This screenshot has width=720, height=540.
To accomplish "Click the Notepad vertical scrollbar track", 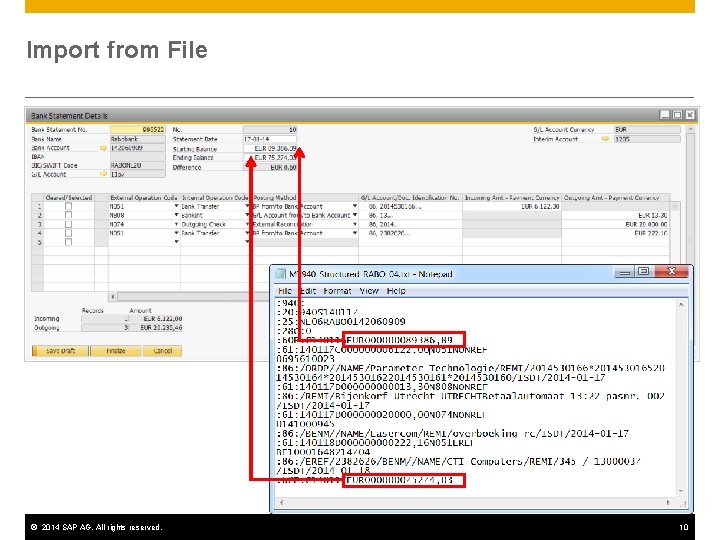I will [x=681, y=398].
